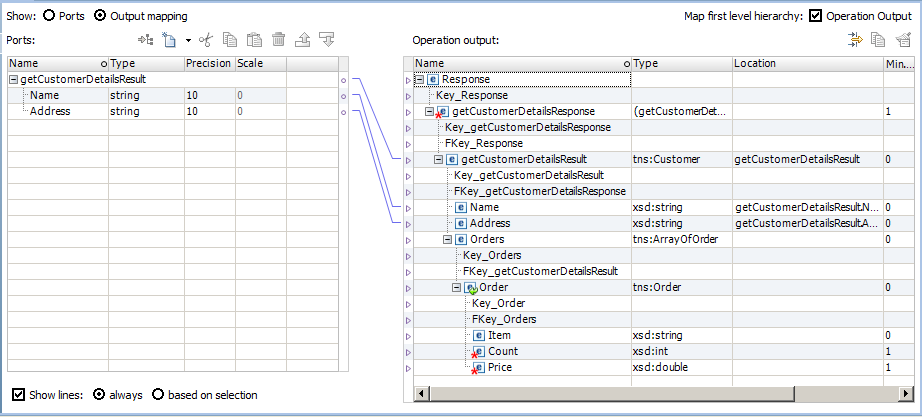Select the 'based on selection' radio option
Image resolution: width=922 pixels, height=417 pixels.
click(x=158, y=395)
